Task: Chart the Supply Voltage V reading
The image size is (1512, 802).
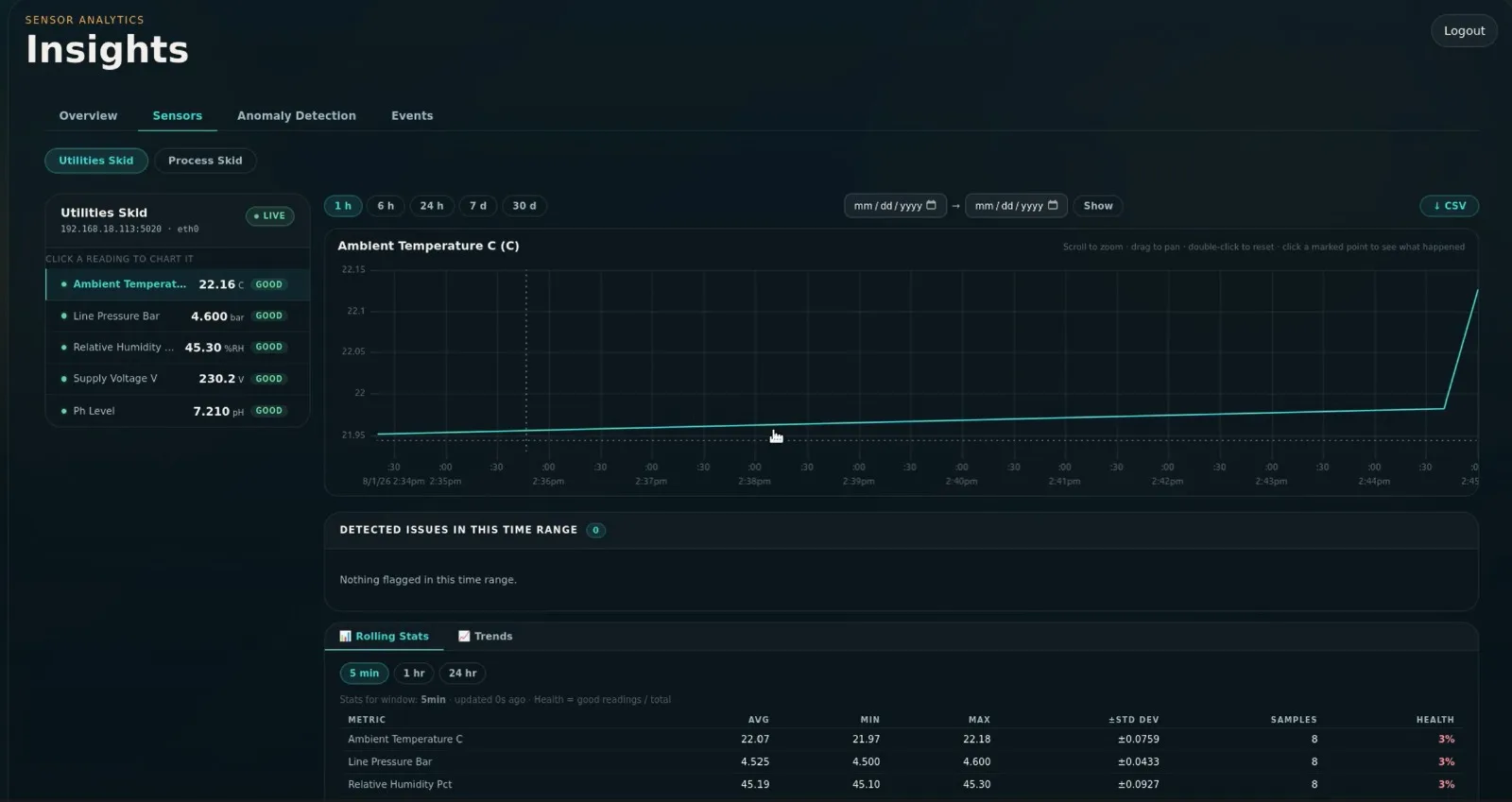Action: coord(178,379)
